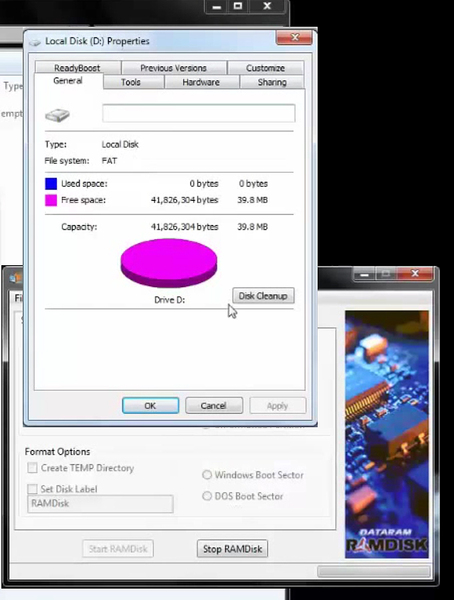Click the drive icon in Properties title bar
454x600 pixels.
pyautogui.click(x=35, y=42)
